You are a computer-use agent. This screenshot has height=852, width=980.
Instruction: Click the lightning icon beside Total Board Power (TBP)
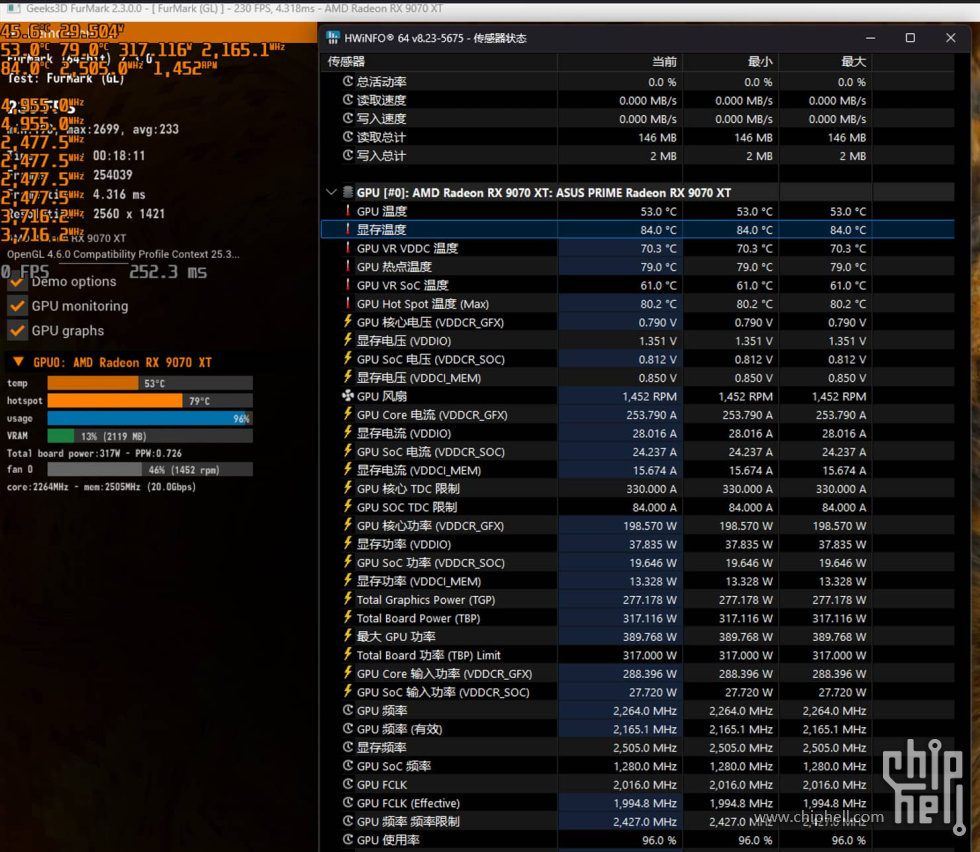[348, 618]
